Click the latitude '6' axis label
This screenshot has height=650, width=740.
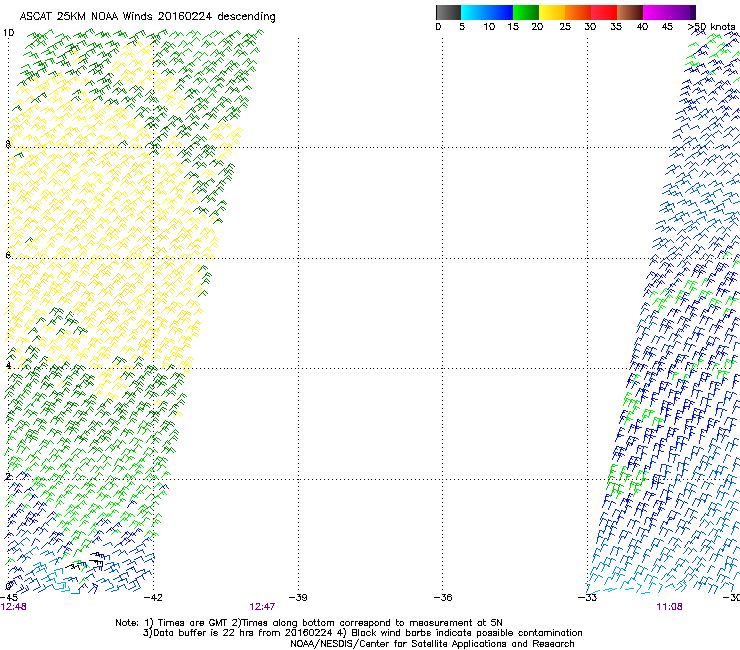coord(8,255)
